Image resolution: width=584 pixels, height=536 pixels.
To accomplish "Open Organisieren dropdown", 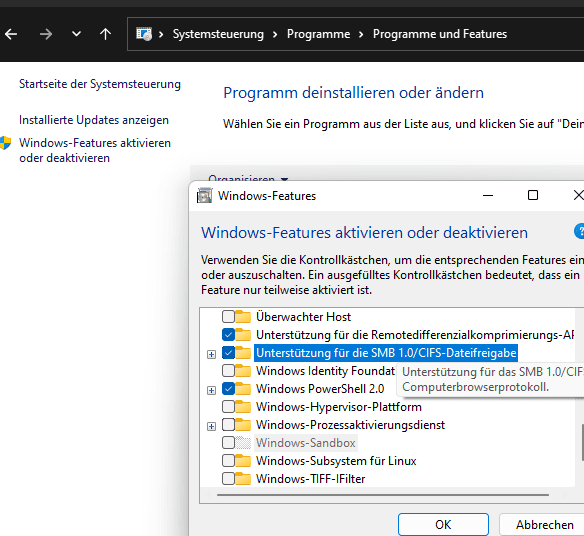I will point(248,178).
